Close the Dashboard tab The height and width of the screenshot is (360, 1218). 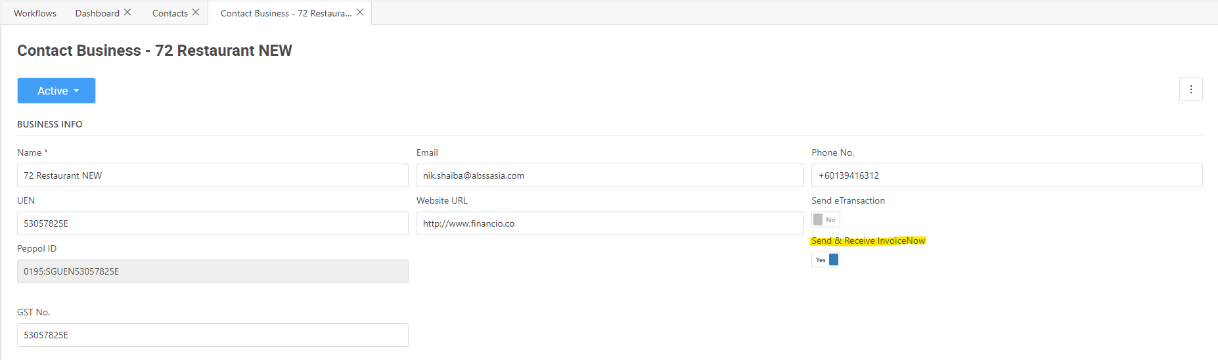click(127, 13)
